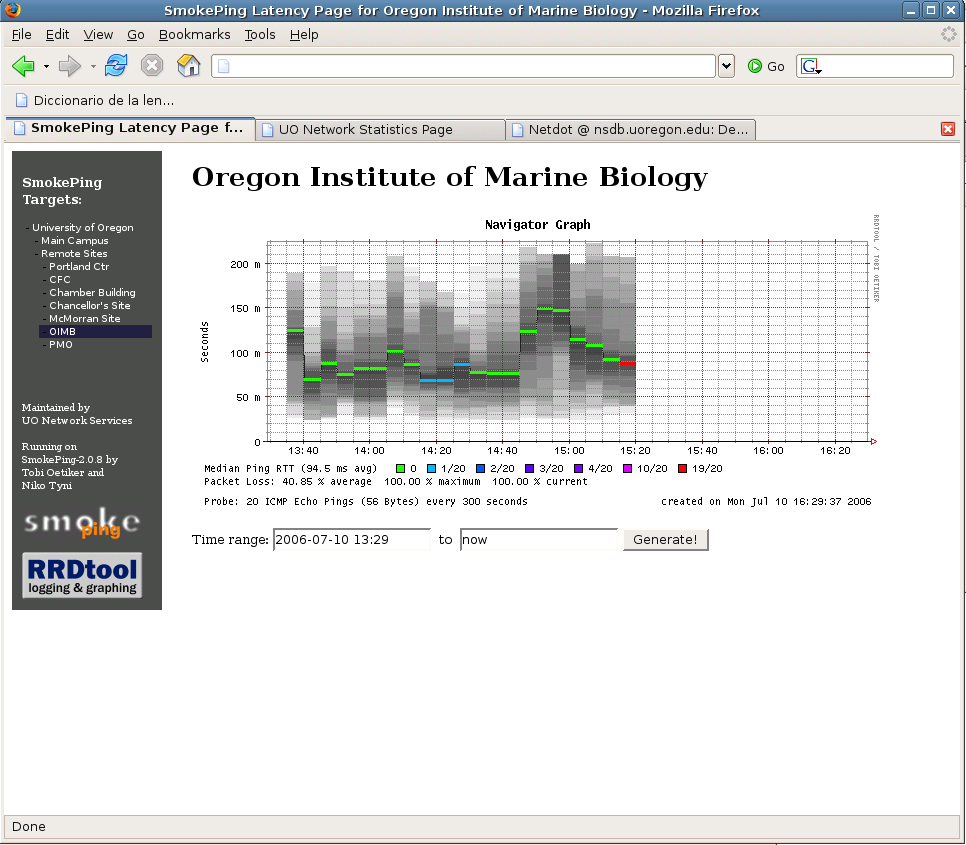Reload the page with the refresh icon
This screenshot has height=845, width=966.
coord(116,66)
